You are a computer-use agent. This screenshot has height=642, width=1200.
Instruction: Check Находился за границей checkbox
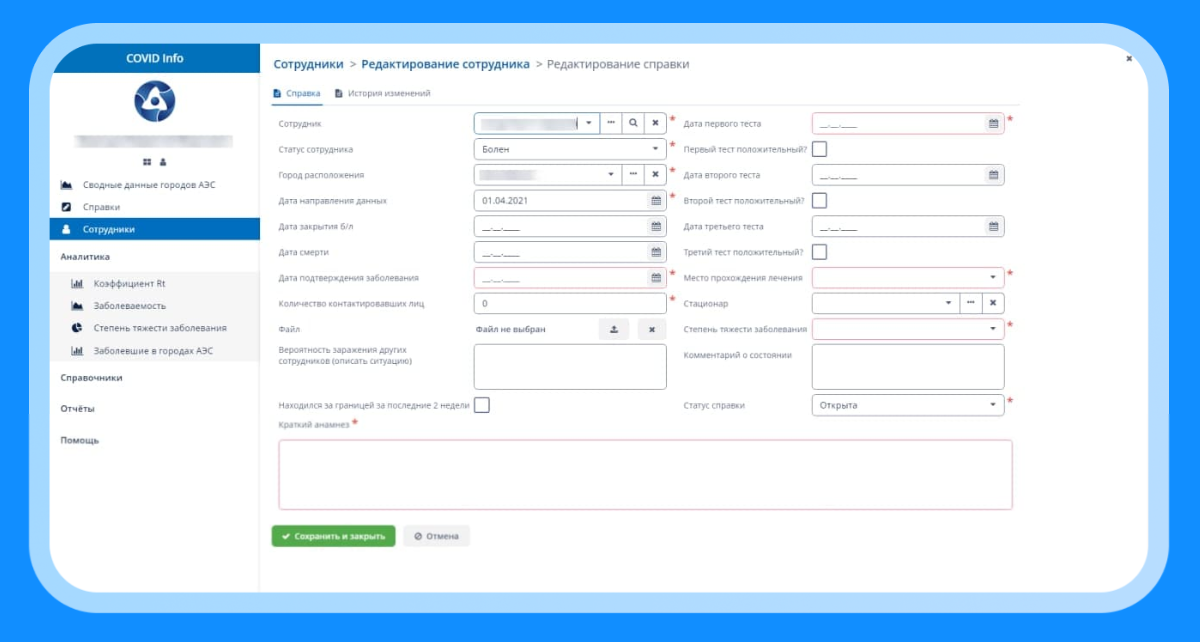(x=481, y=405)
